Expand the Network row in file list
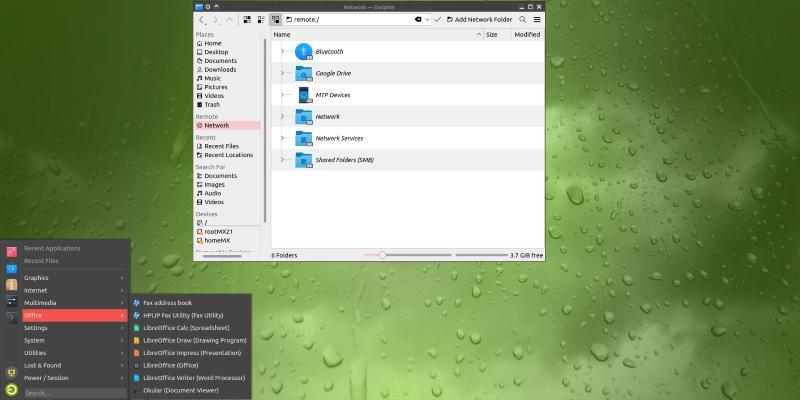The image size is (800, 400). click(x=282, y=116)
